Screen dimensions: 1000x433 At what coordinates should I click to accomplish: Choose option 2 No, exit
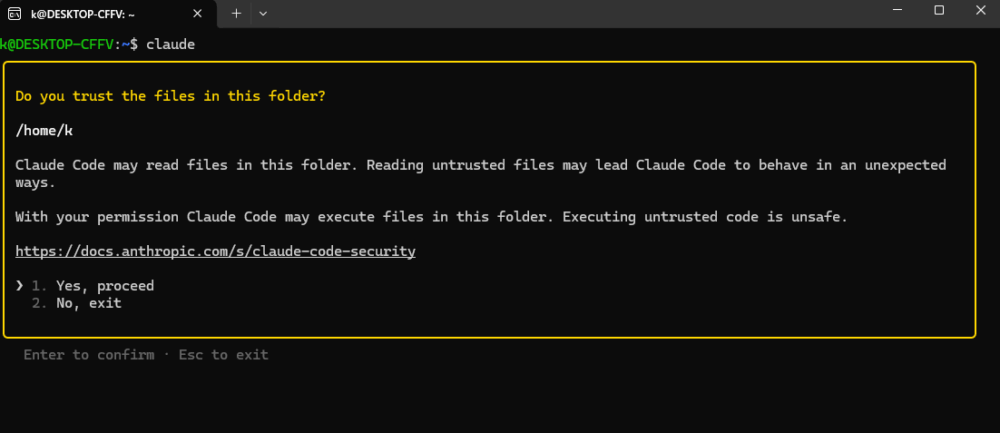[x=89, y=303]
